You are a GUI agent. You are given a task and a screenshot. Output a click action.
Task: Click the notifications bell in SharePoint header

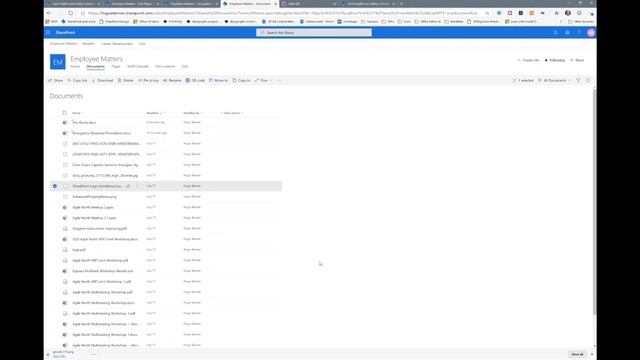coord(556,32)
